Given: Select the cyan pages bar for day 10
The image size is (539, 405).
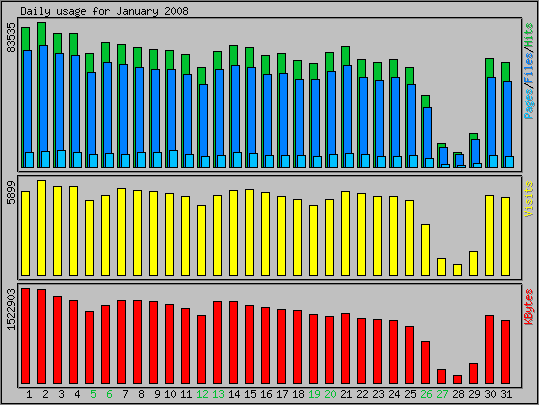Looking at the screenshot, I should coord(174,159).
